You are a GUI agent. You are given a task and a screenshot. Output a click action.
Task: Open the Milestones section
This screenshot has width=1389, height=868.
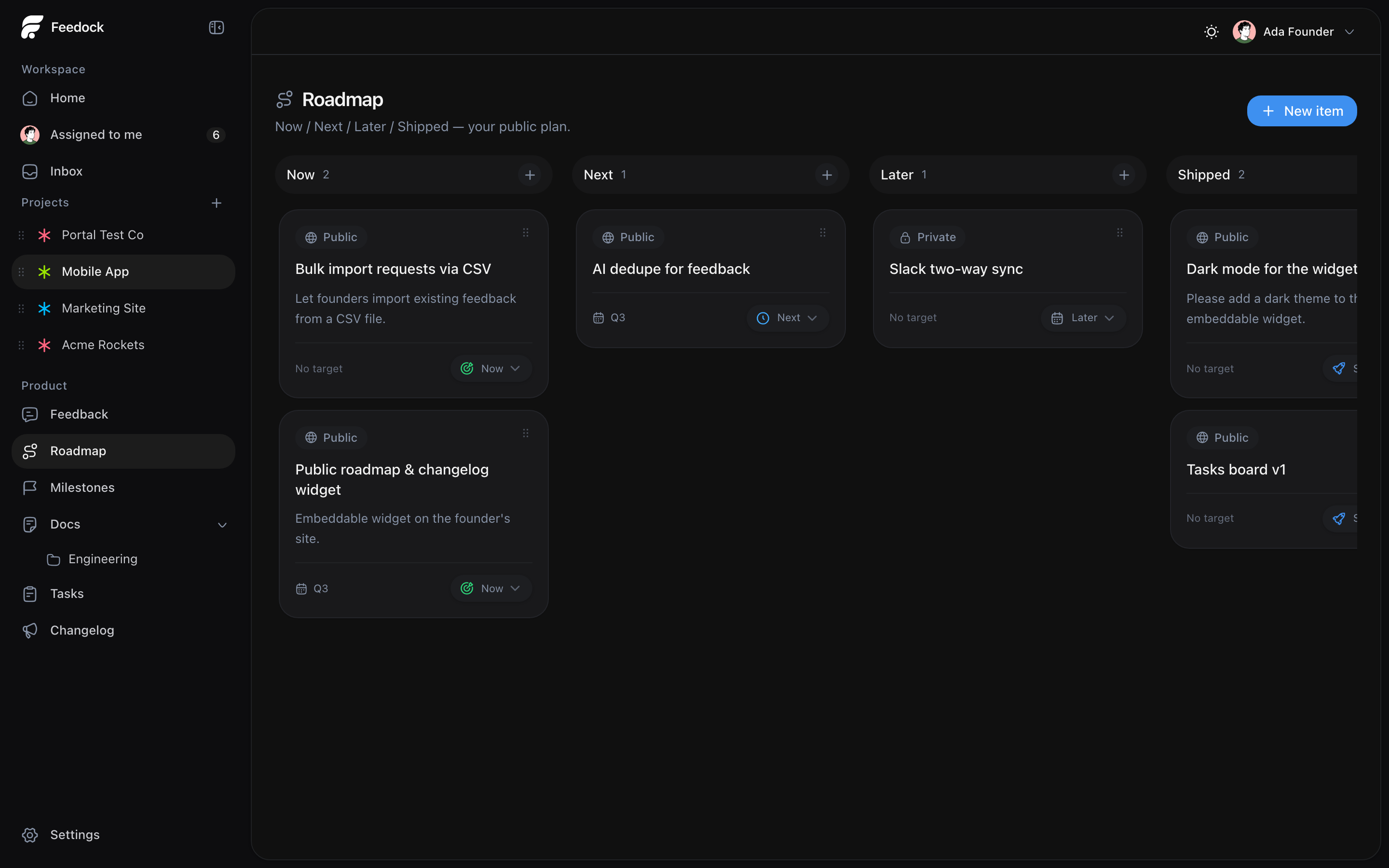(x=123, y=488)
